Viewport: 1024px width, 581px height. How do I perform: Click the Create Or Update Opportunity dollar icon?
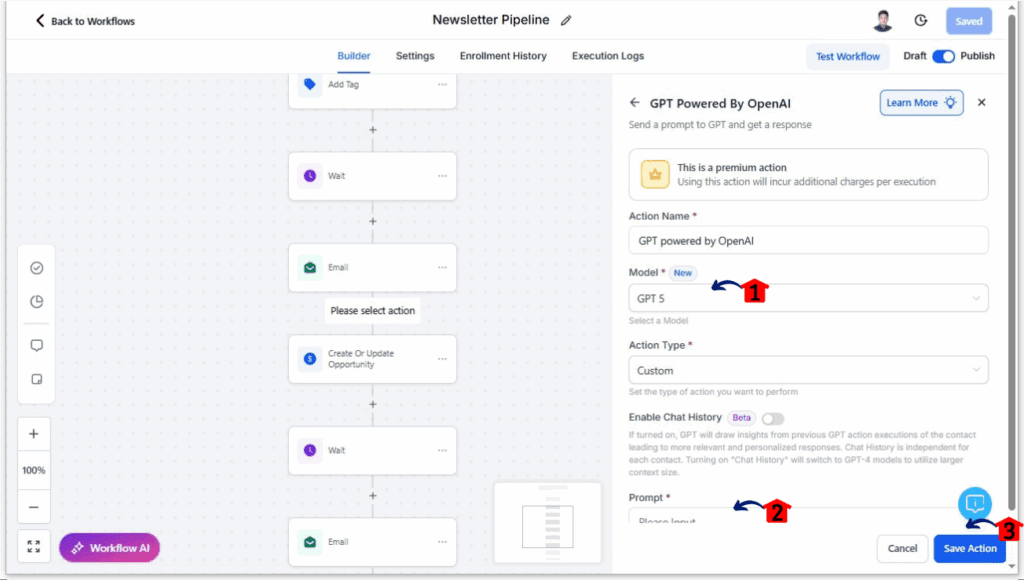click(310, 359)
